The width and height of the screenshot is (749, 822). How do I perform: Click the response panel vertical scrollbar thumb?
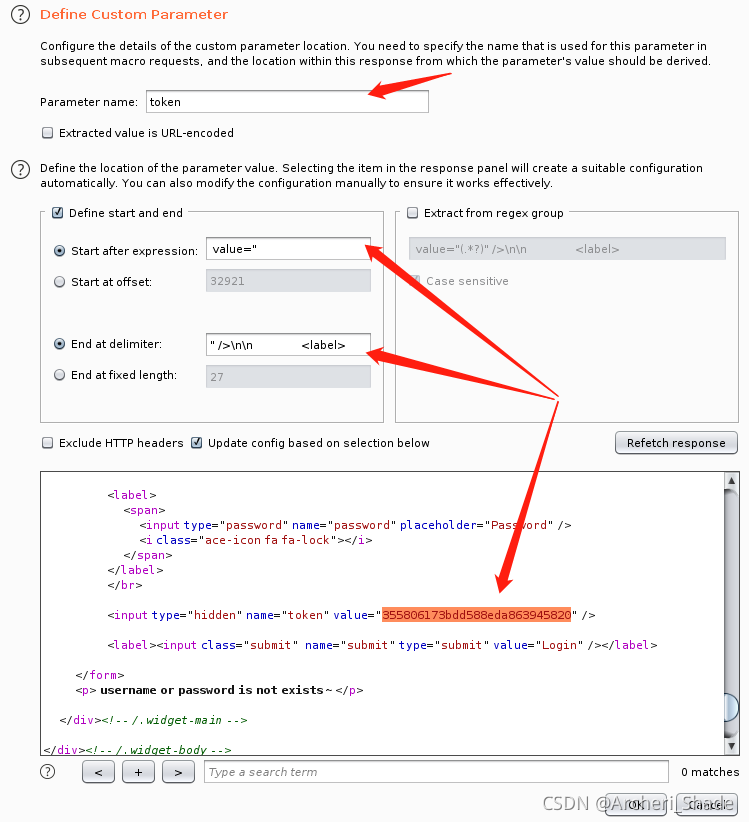click(x=732, y=708)
